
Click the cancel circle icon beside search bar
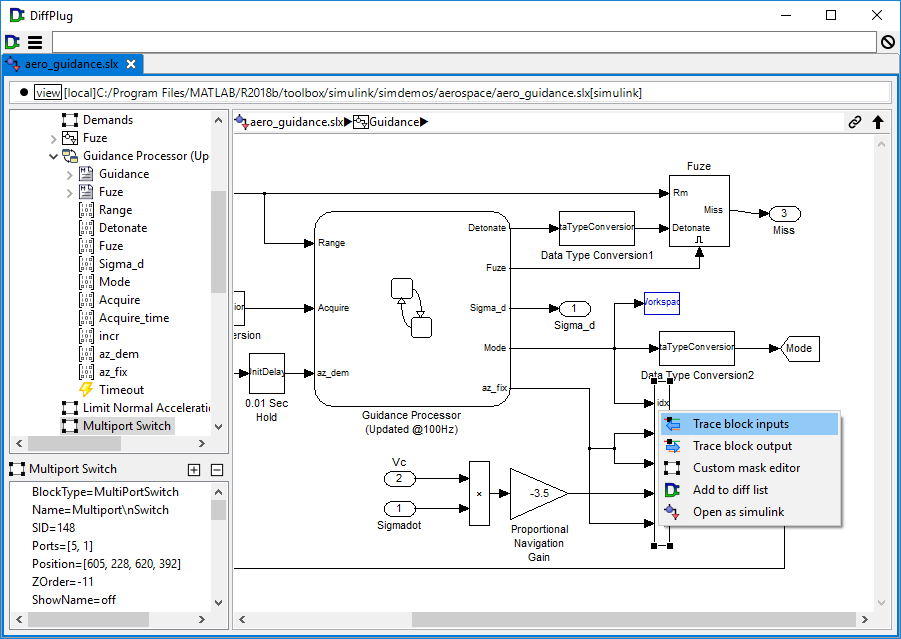tap(888, 42)
